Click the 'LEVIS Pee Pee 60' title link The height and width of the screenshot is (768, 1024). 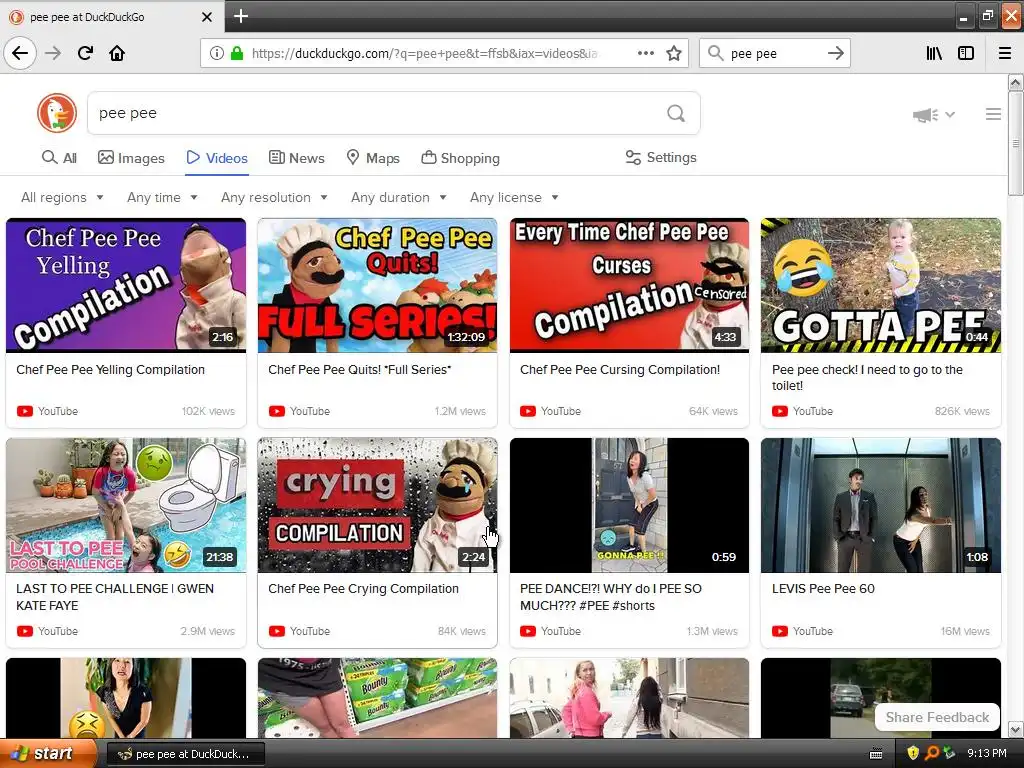[823, 589]
